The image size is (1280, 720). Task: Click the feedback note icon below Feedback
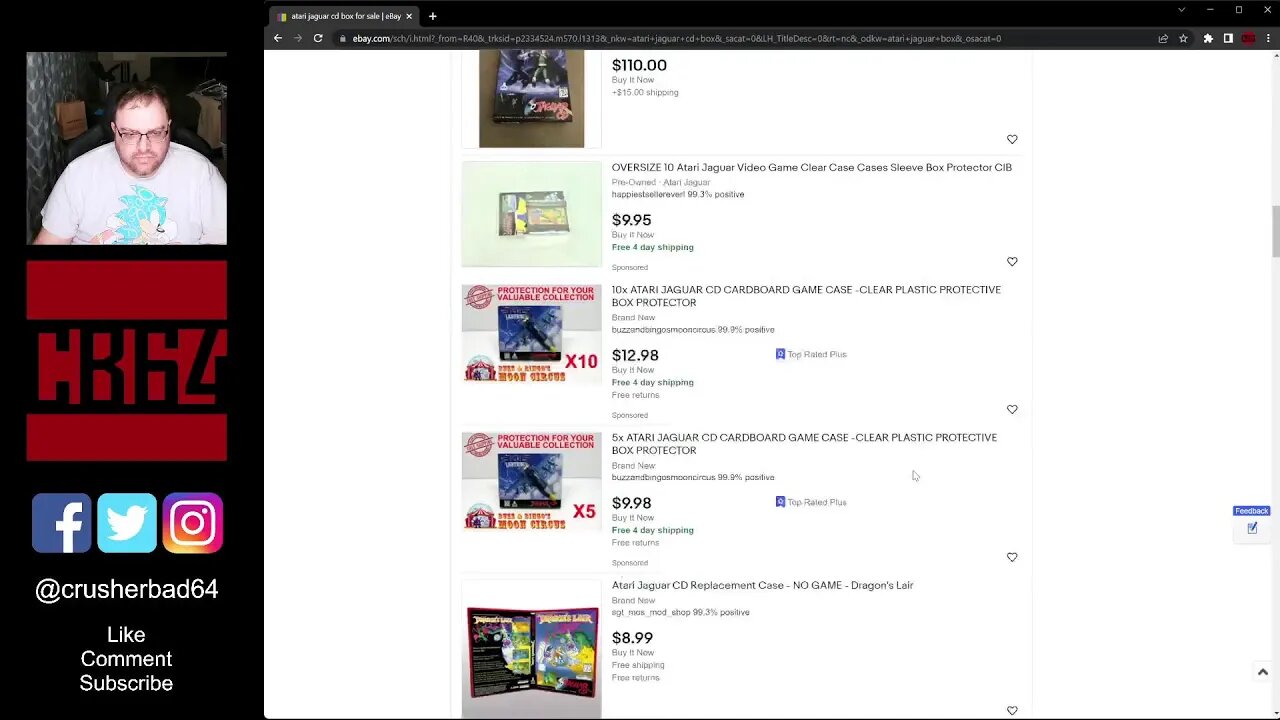[x=1252, y=528]
